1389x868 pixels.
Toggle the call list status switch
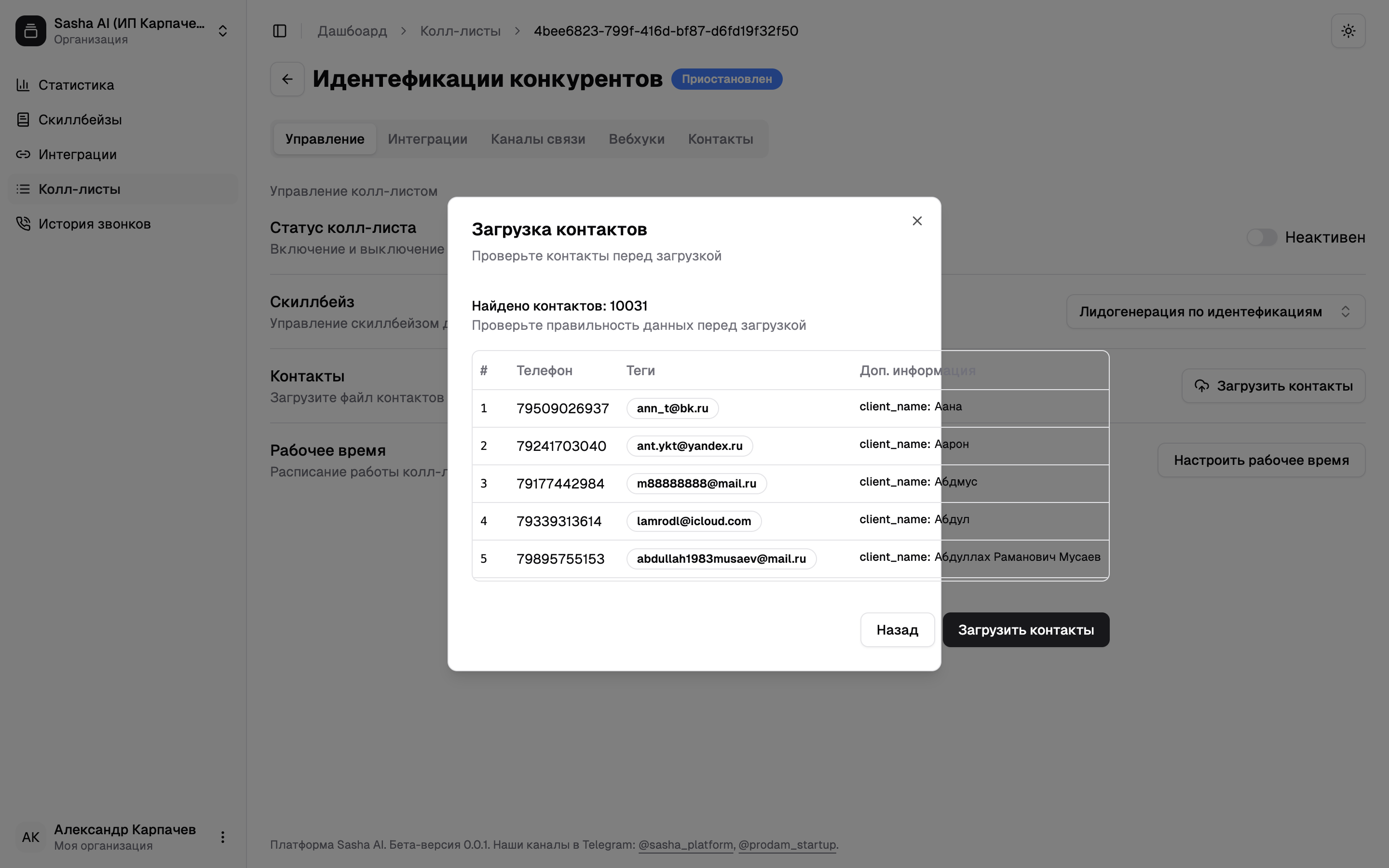point(1261,237)
